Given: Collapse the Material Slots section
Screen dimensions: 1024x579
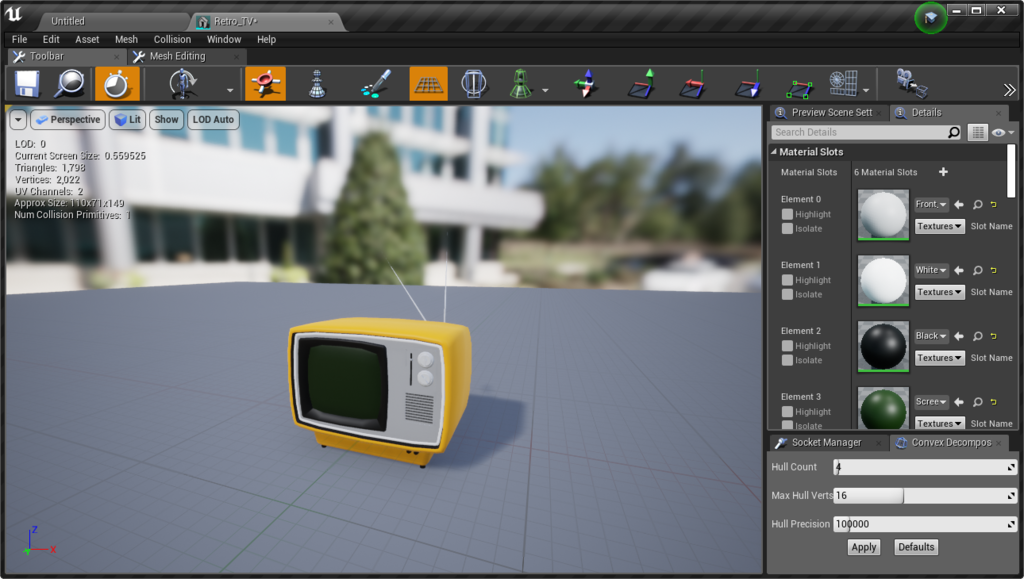Looking at the screenshot, I should [773, 152].
